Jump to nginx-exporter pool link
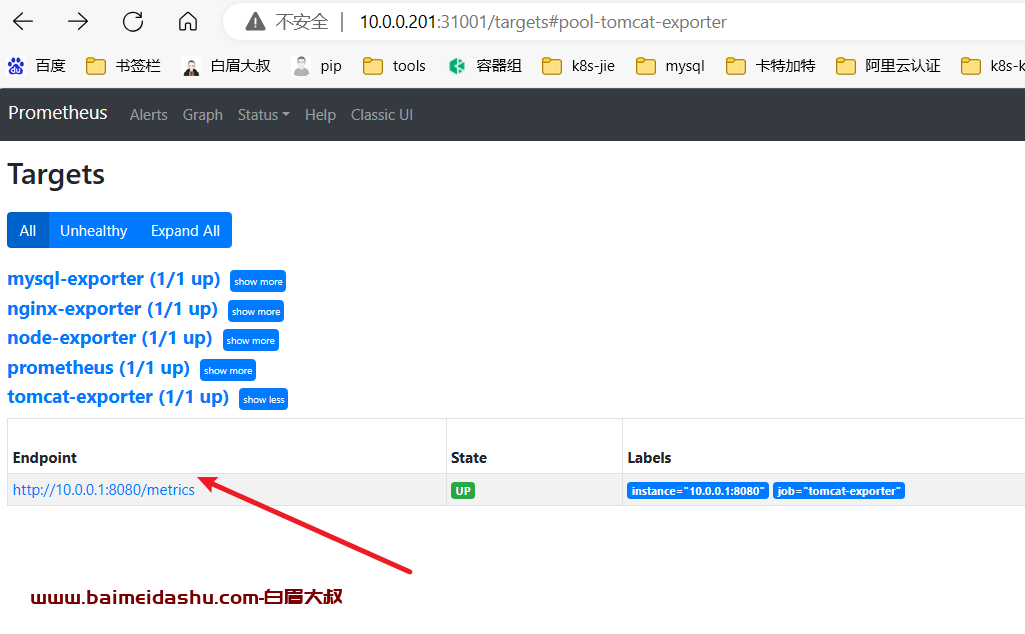 [x=112, y=309]
